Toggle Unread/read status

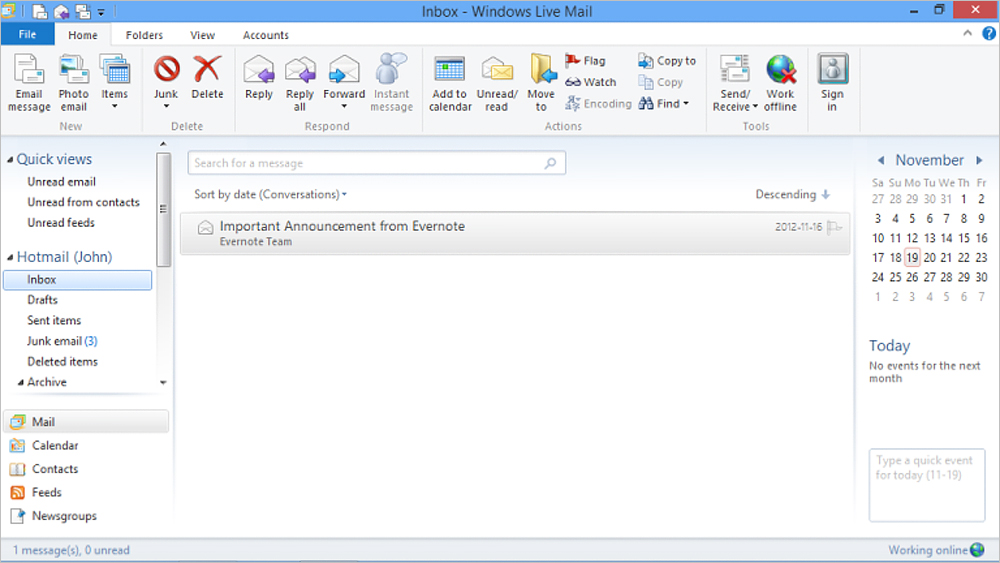pos(497,84)
